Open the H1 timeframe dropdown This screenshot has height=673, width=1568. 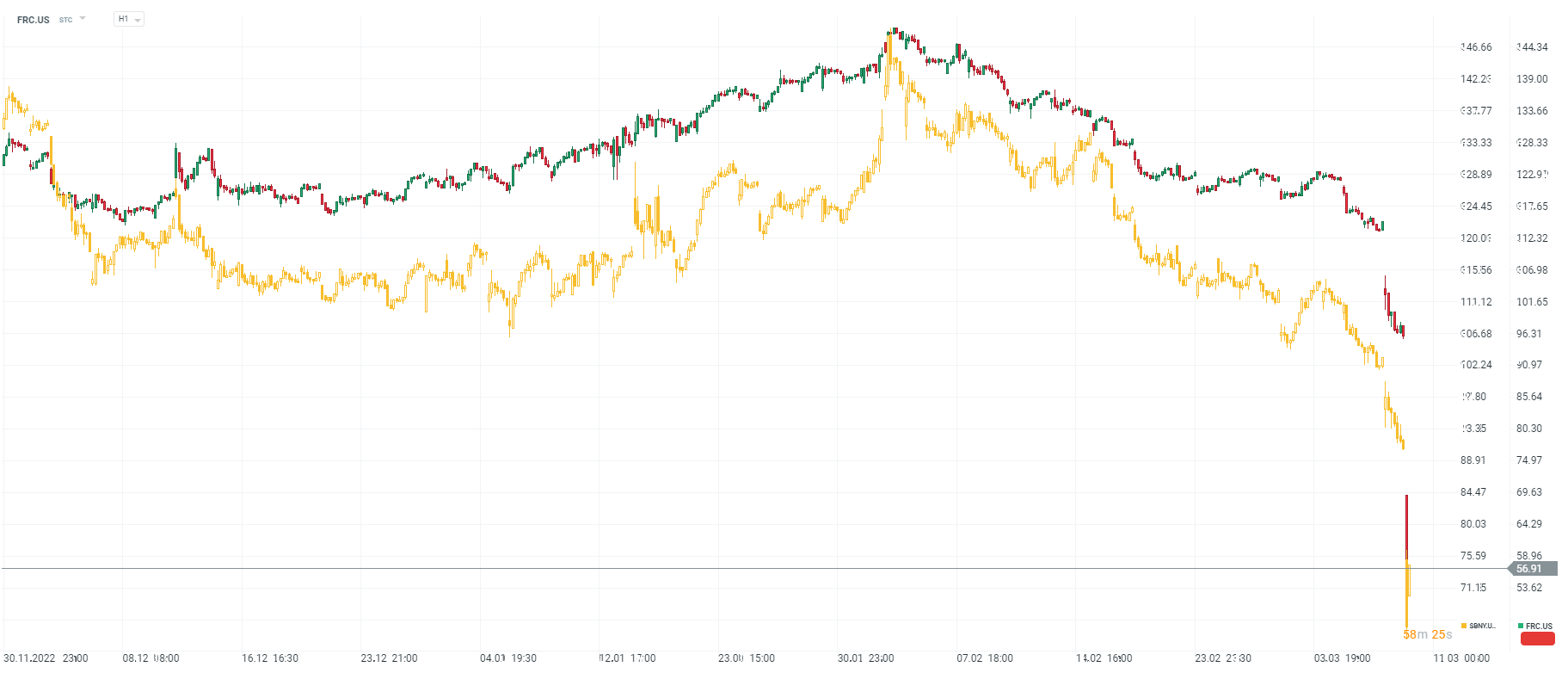point(128,19)
